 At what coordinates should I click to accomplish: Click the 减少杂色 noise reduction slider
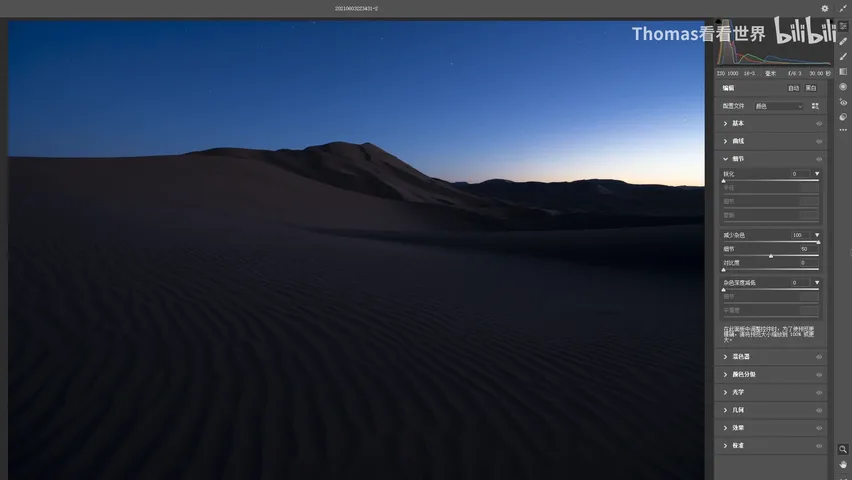coord(771,241)
